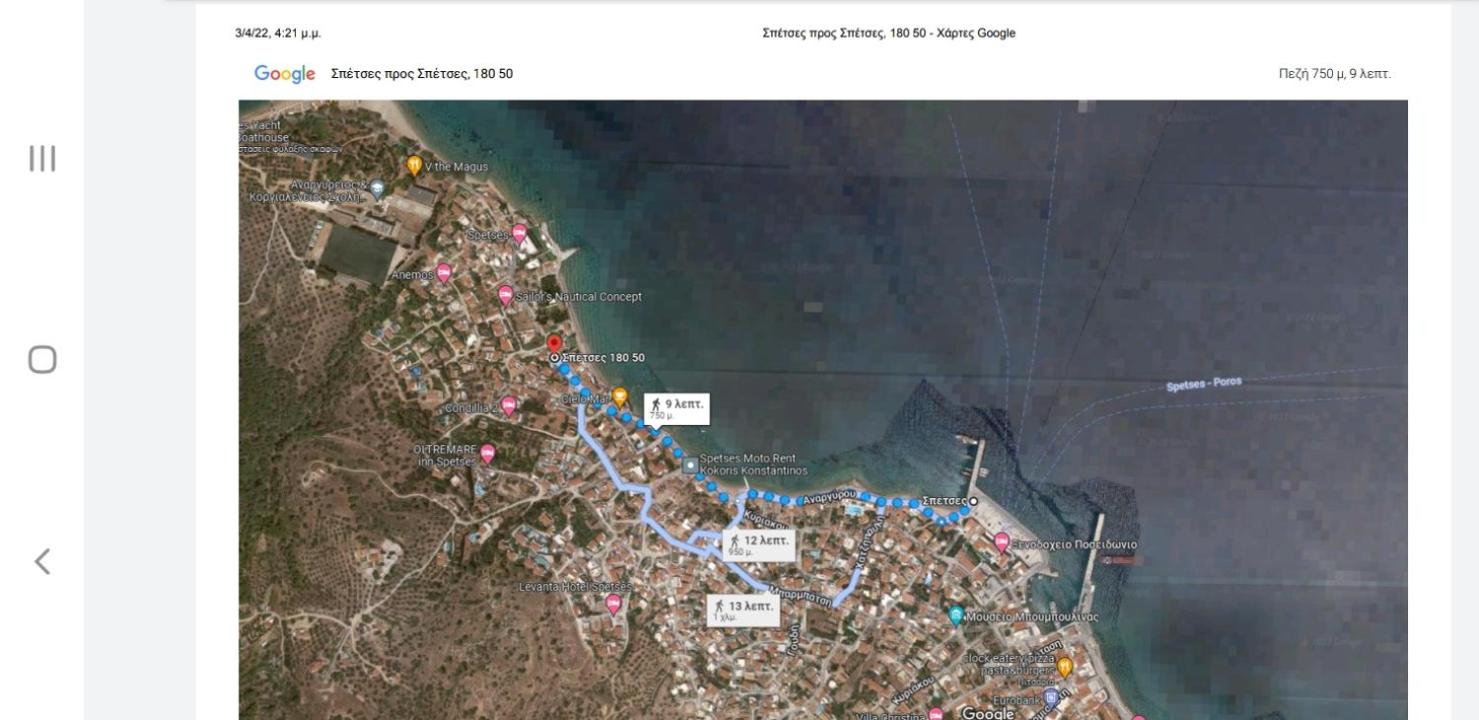1479x720 pixels.
Task: Click the Condilia 2 hotel pin
Action: click(508, 405)
